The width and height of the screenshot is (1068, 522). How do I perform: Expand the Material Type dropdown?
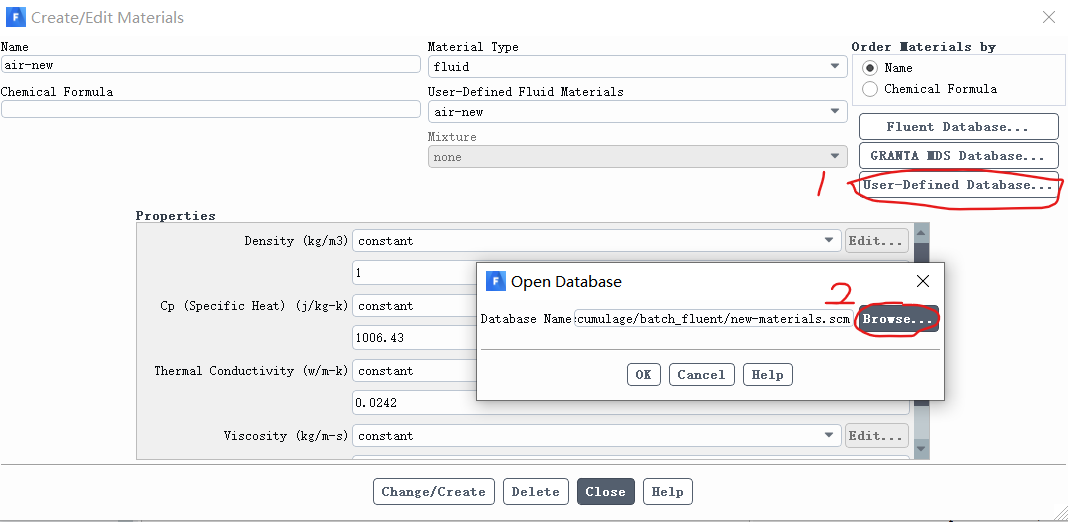click(637, 67)
